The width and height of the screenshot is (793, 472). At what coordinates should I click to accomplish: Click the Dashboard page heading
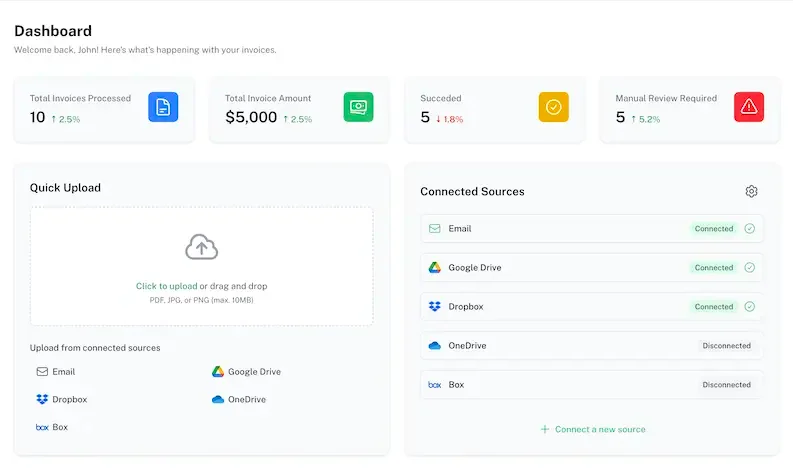(x=53, y=31)
